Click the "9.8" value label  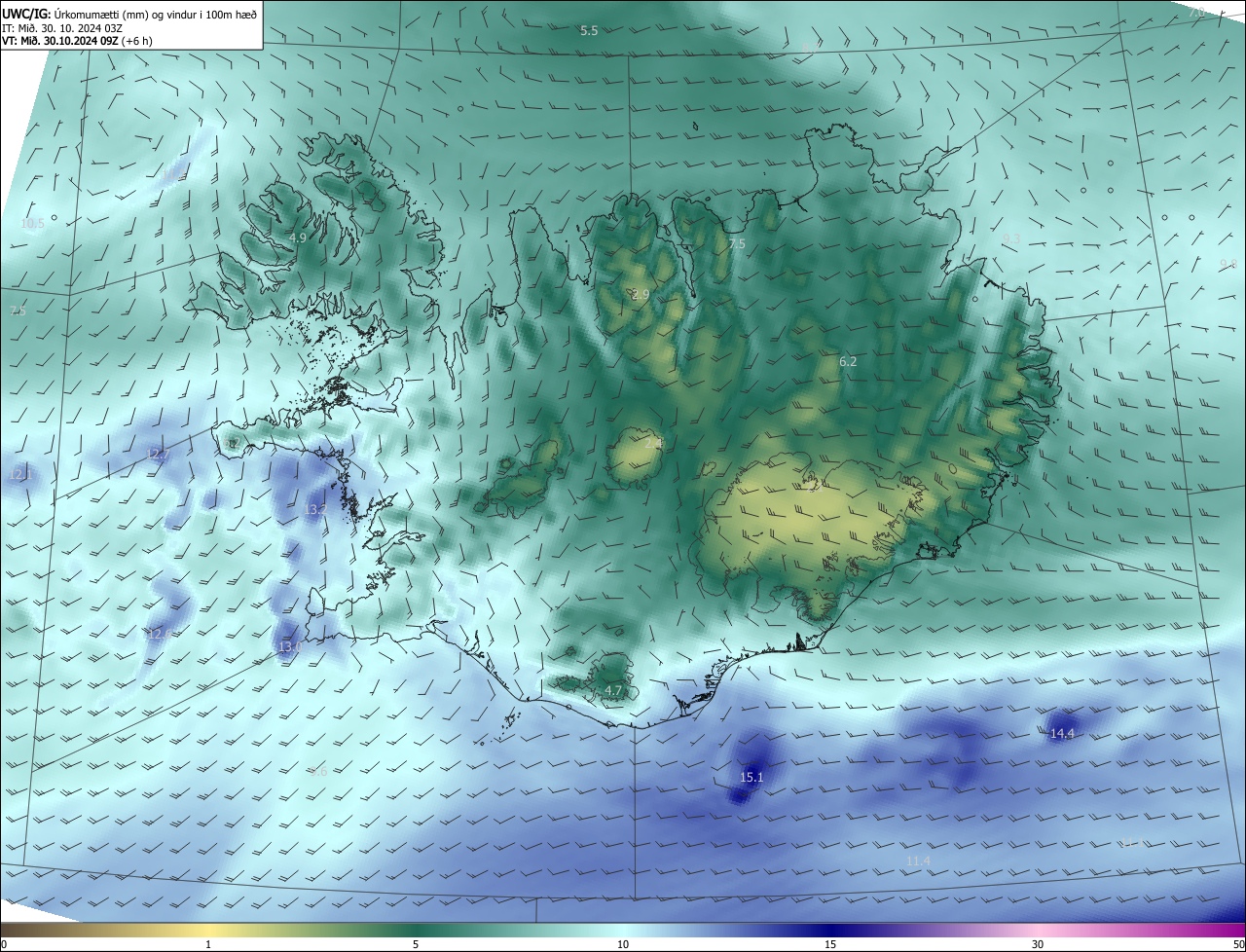click(x=1228, y=264)
